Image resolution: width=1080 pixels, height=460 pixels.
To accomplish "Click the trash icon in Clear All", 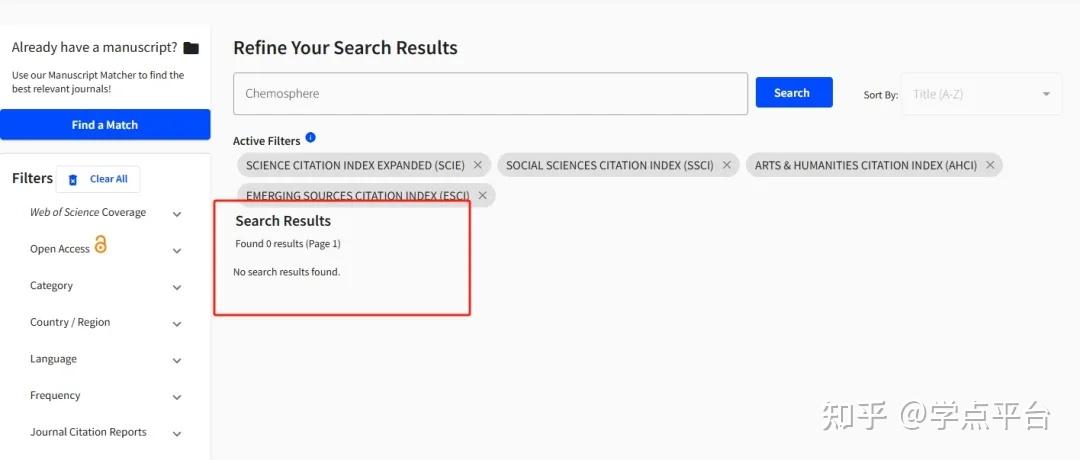I will 73,180.
